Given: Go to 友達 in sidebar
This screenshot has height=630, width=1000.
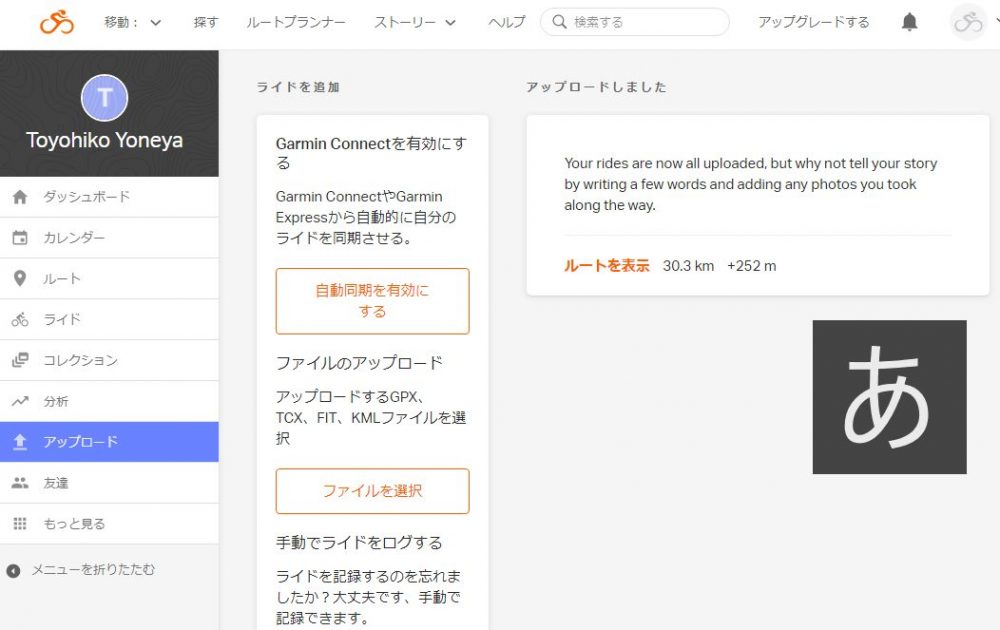Looking at the screenshot, I should tap(109, 483).
